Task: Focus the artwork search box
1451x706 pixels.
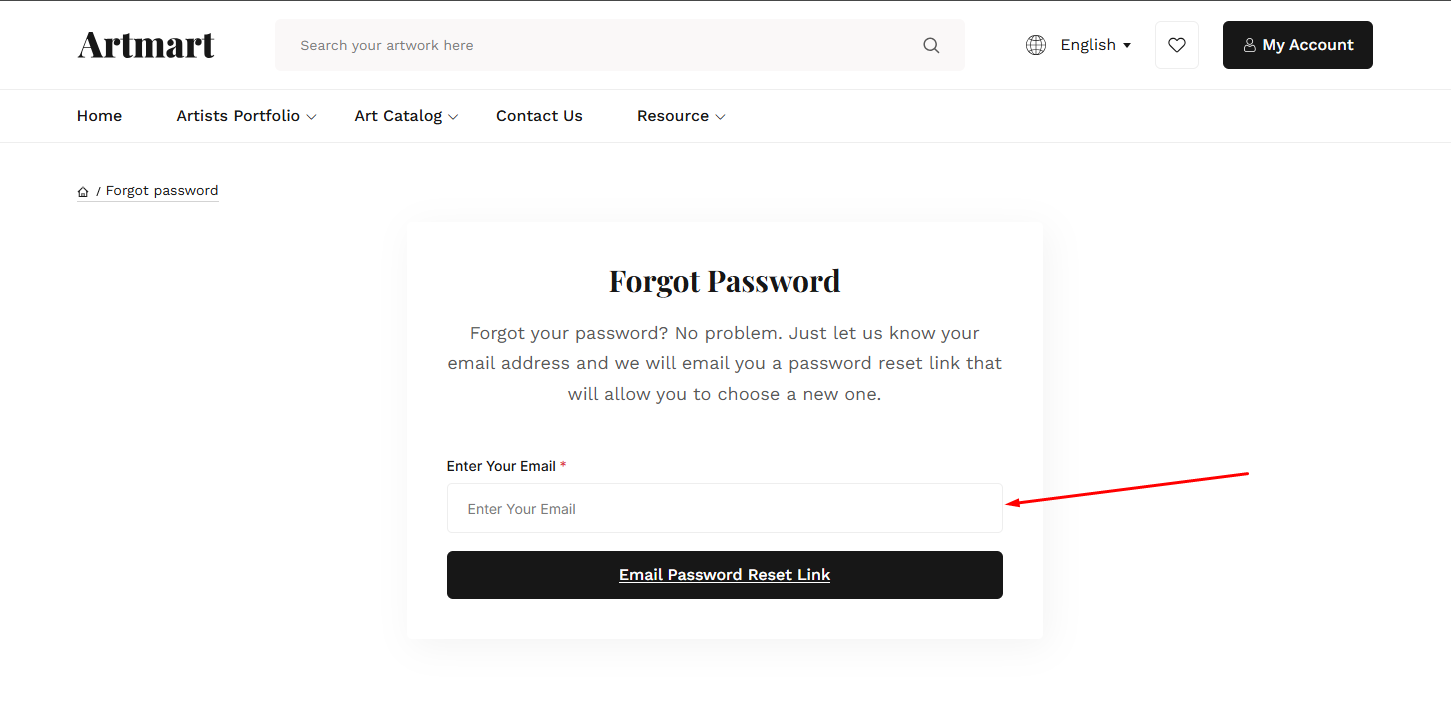Action: (x=600, y=45)
